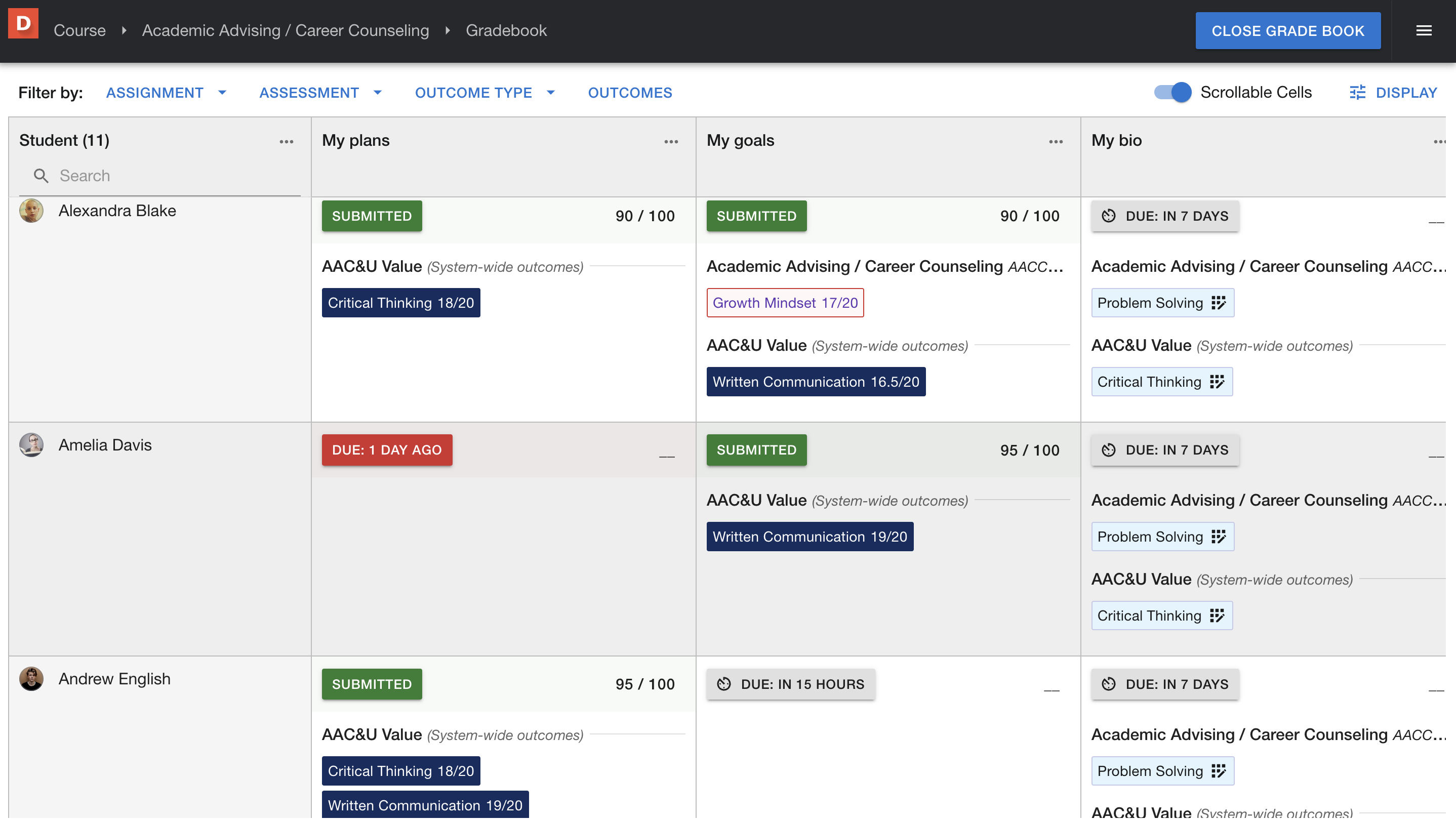Select student name Alexandra Blake
Viewport: 1456px width, 820px height.
pos(117,211)
